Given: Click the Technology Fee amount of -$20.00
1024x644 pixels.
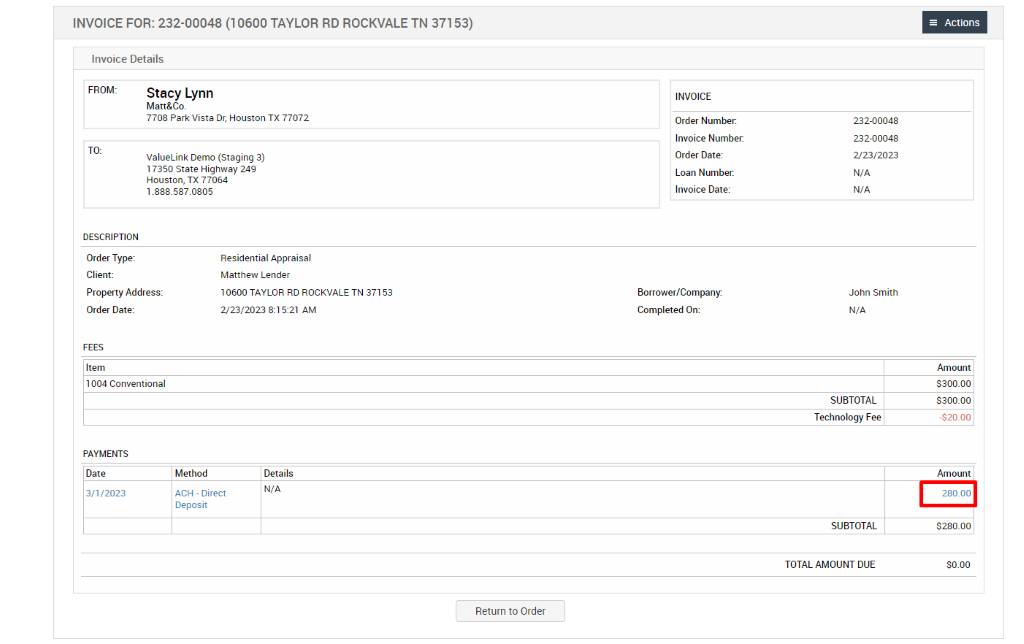Looking at the screenshot, I should pos(955,417).
